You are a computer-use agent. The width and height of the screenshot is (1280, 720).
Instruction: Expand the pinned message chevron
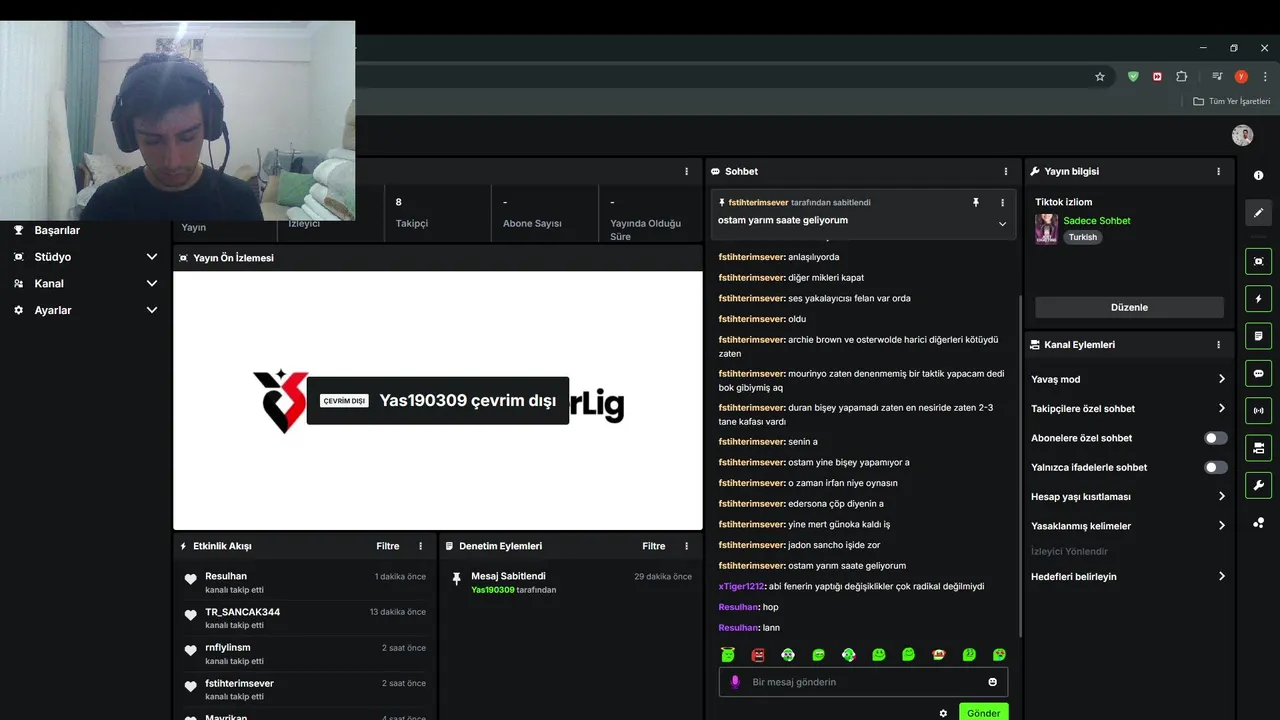coord(1002,224)
